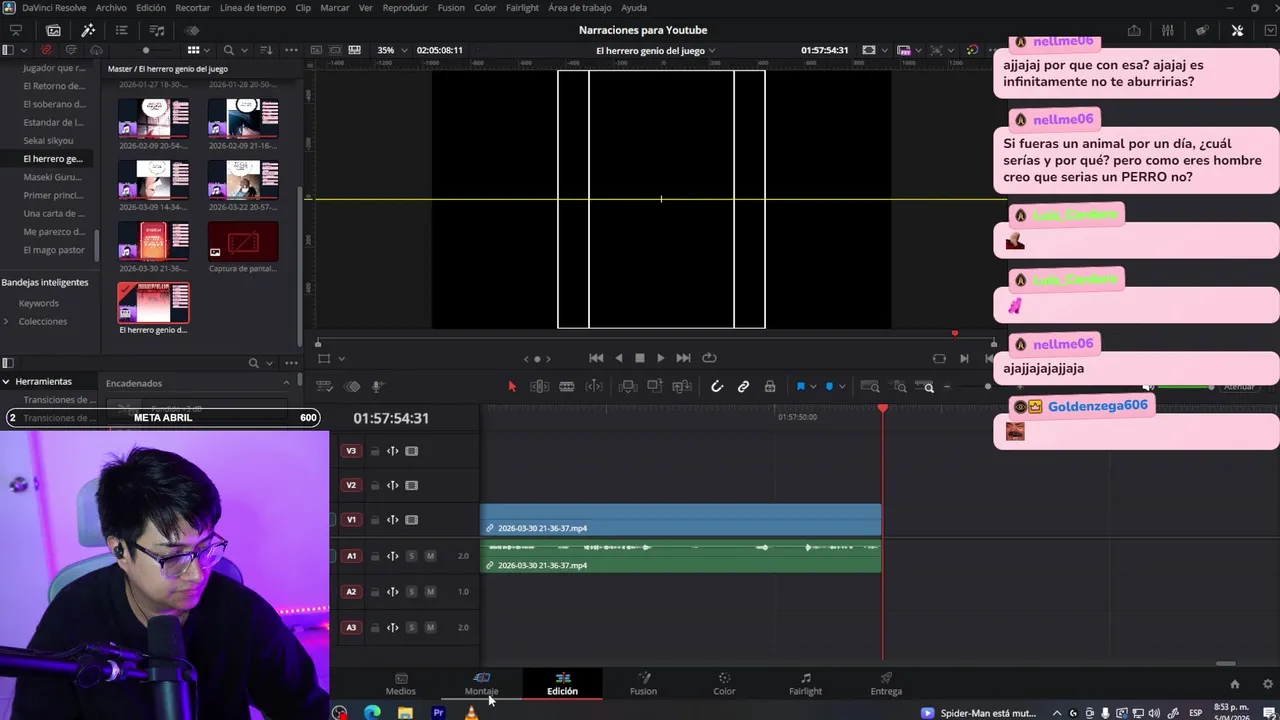
Task: Click the project home icon
Action: click(1235, 684)
